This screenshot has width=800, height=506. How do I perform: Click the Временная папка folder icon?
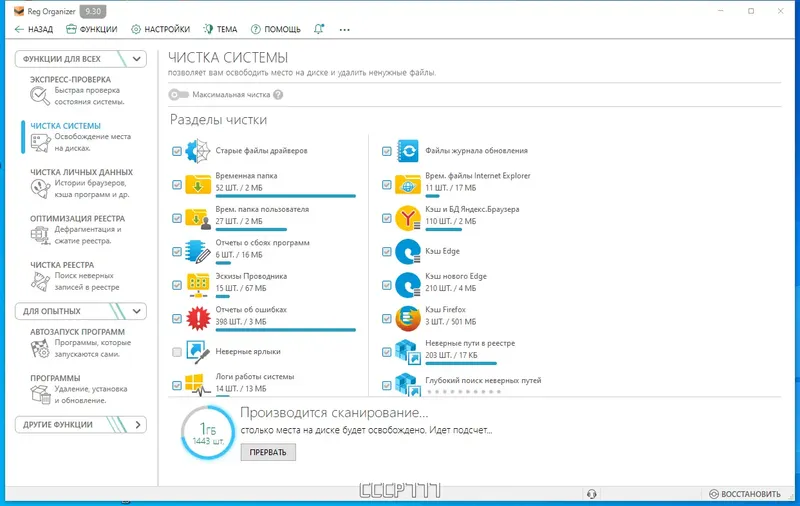(198, 184)
